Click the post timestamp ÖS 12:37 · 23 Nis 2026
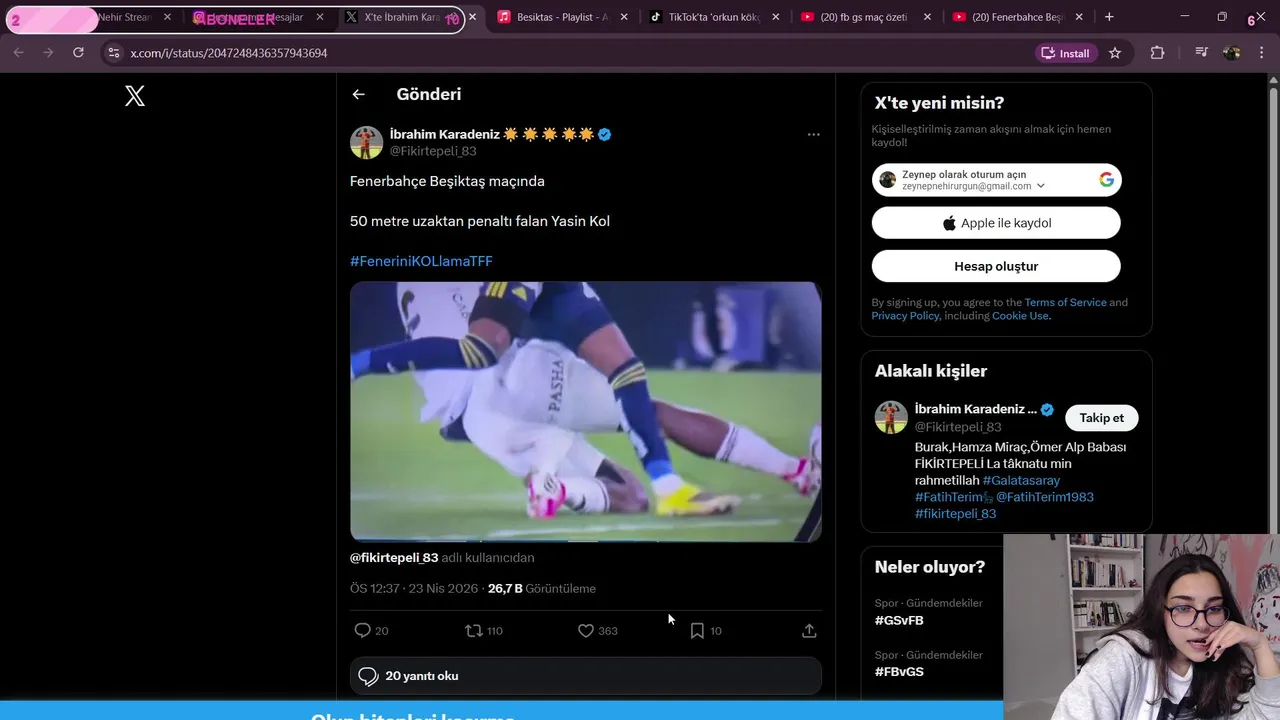 tap(414, 589)
